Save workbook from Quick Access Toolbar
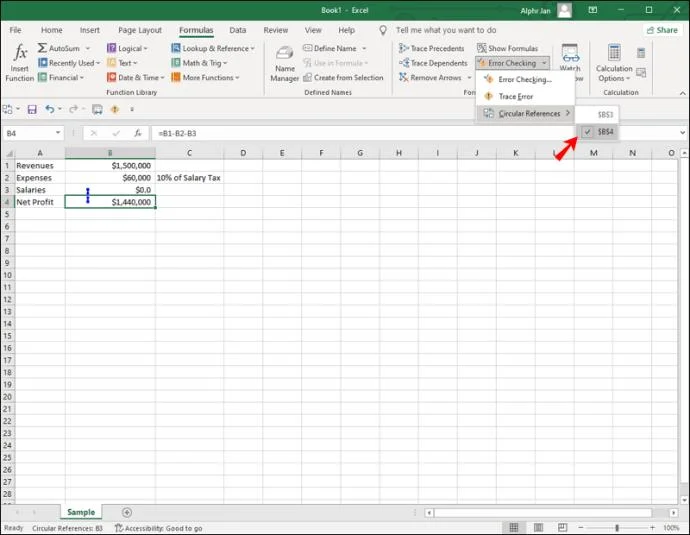 [x=32, y=109]
